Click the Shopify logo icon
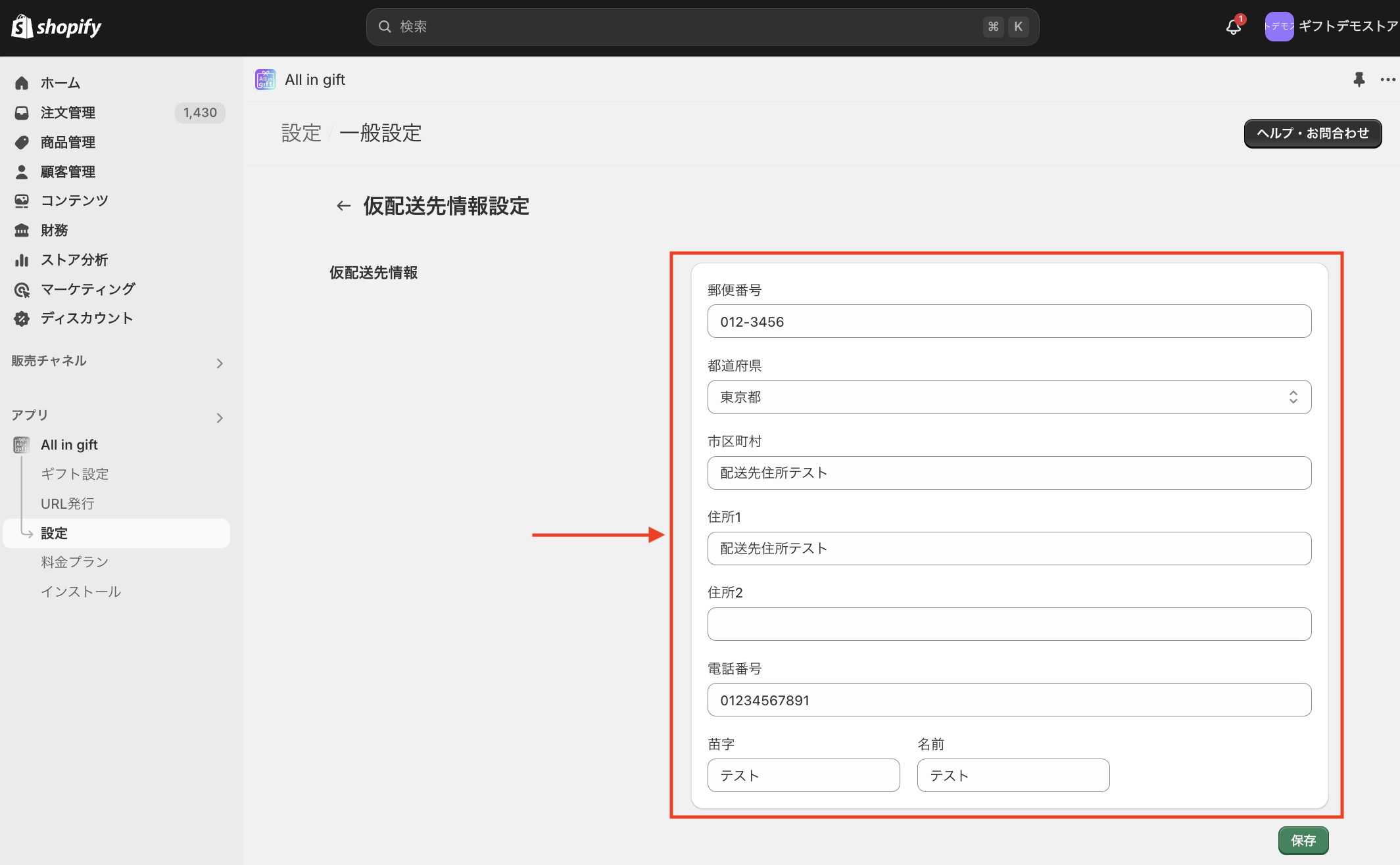The image size is (1400, 865). point(22,27)
